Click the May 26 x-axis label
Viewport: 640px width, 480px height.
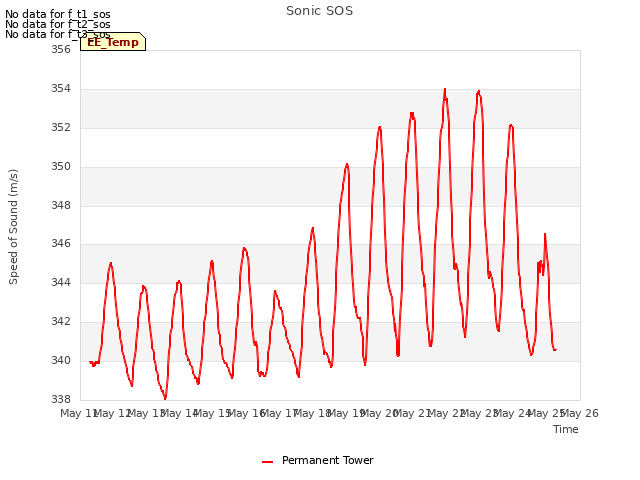click(580, 413)
